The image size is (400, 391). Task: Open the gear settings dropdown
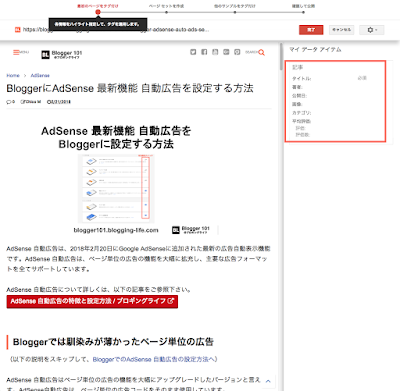pyautogui.click(x=372, y=30)
